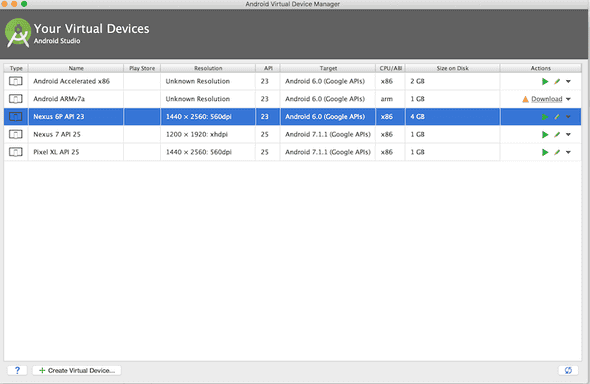The width and height of the screenshot is (590, 384).
Task: Edit the Nexus 6P API 23 device
Action: [557, 117]
